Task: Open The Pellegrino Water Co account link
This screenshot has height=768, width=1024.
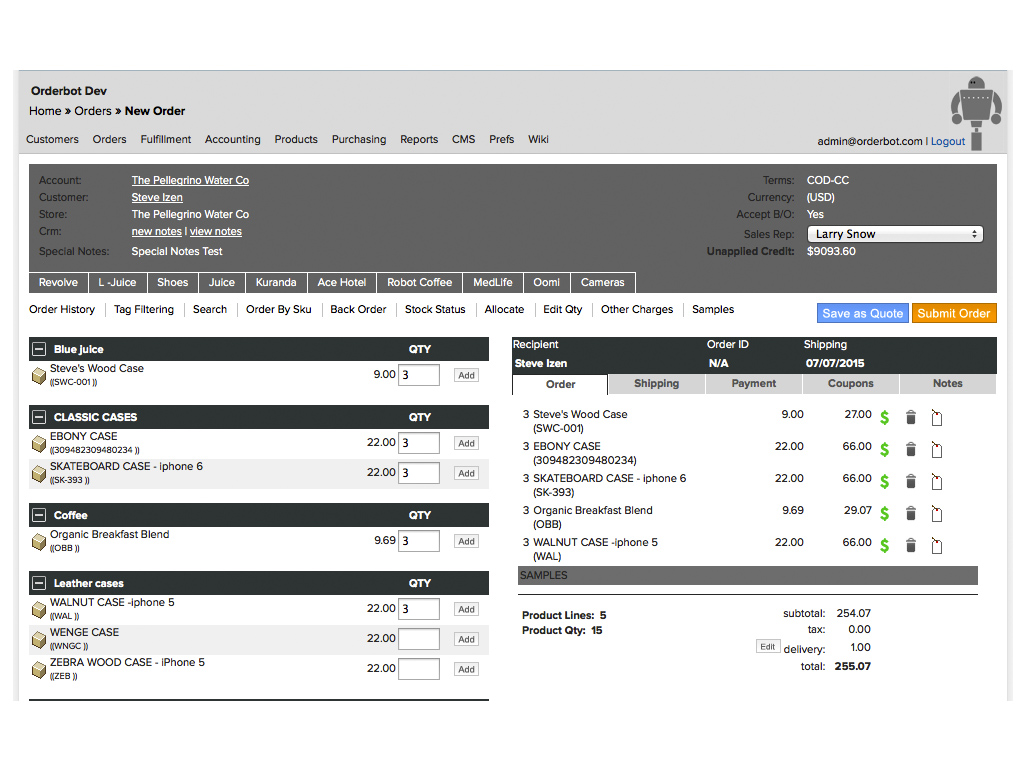Action: [x=190, y=180]
